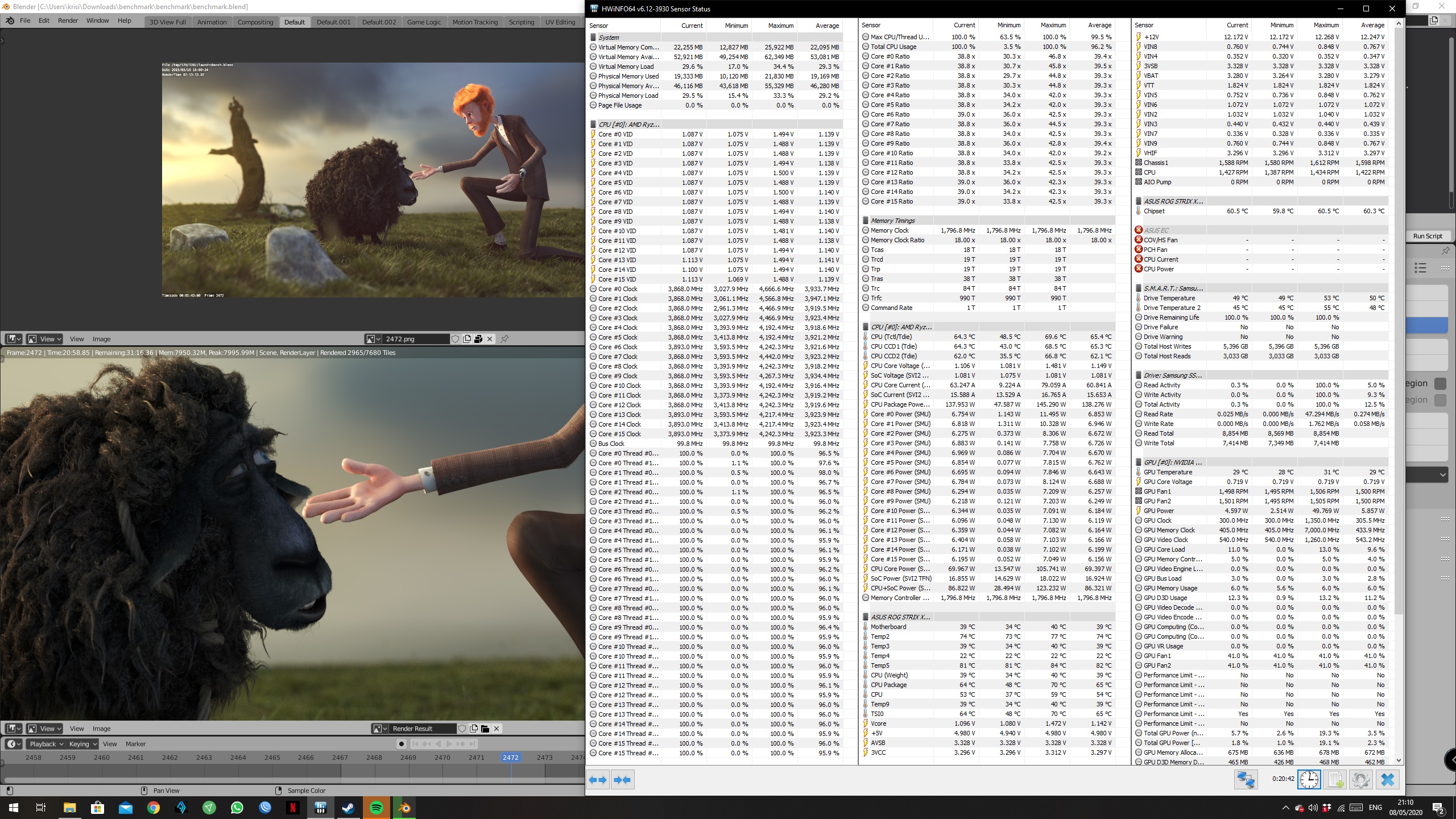The height and width of the screenshot is (819, 1456).
Task: Click the HWiNFO reset clock icon
Action: (x=1309, y=779)
